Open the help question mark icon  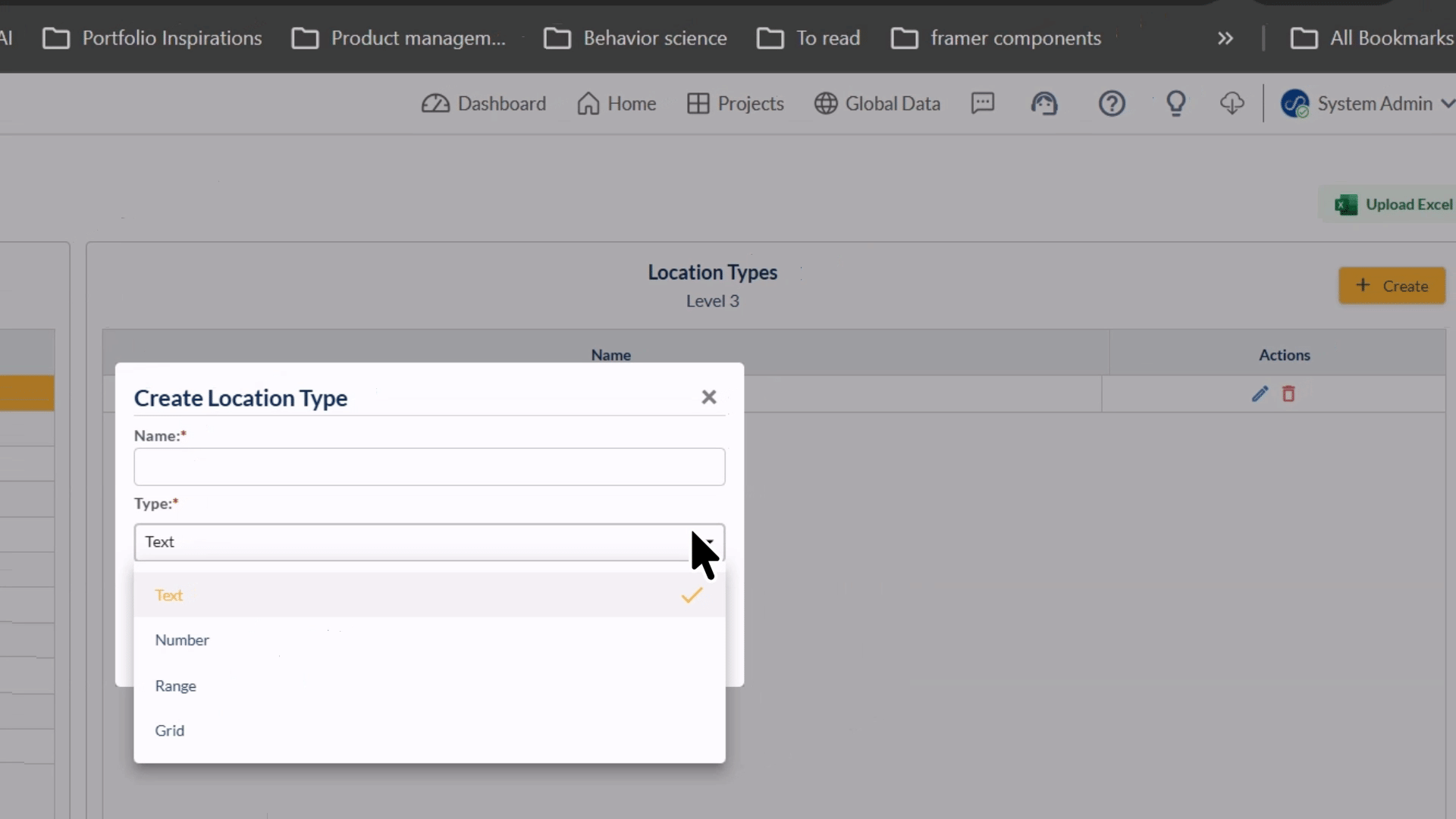[1112, 103]
